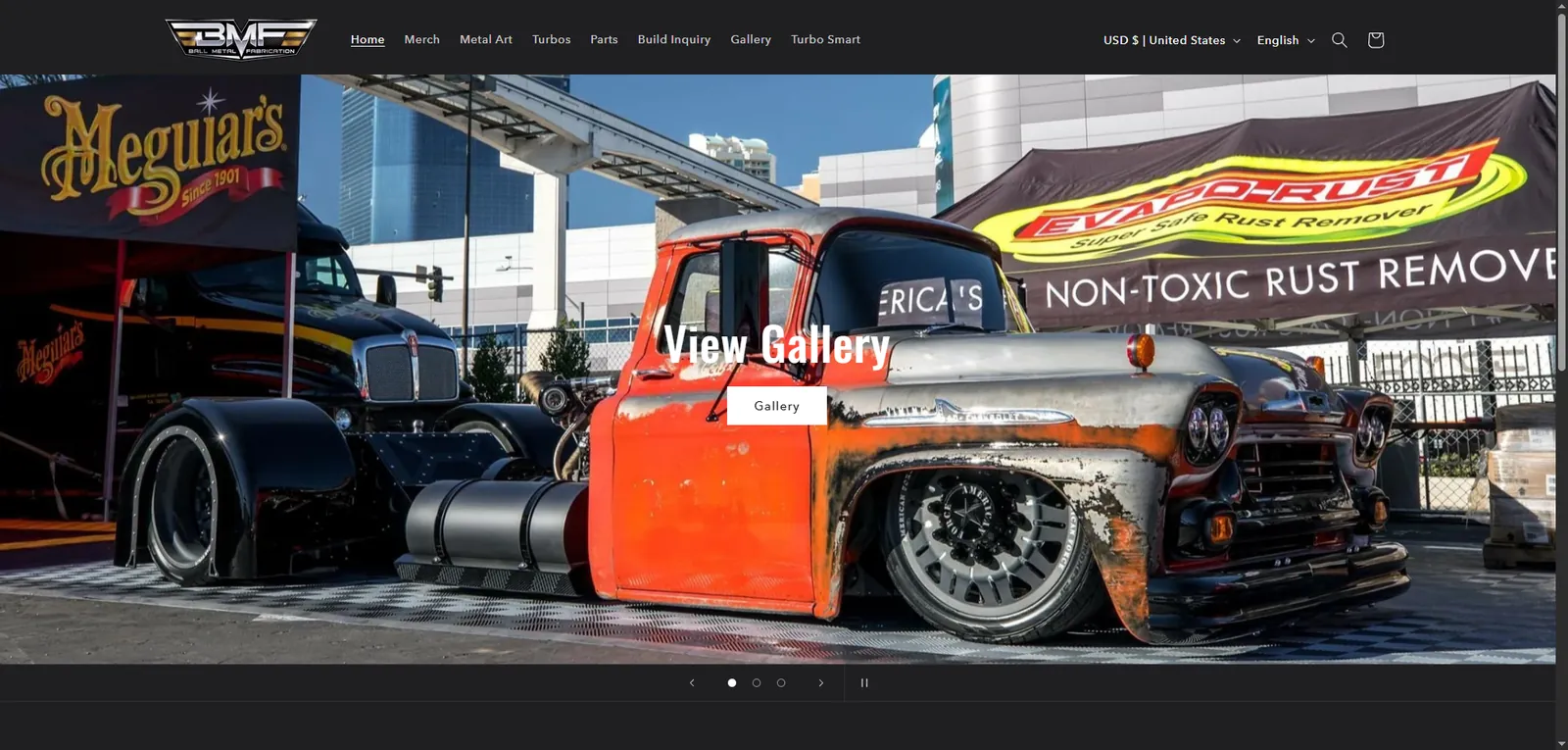Go to next slide arrow

coord(821,682)
